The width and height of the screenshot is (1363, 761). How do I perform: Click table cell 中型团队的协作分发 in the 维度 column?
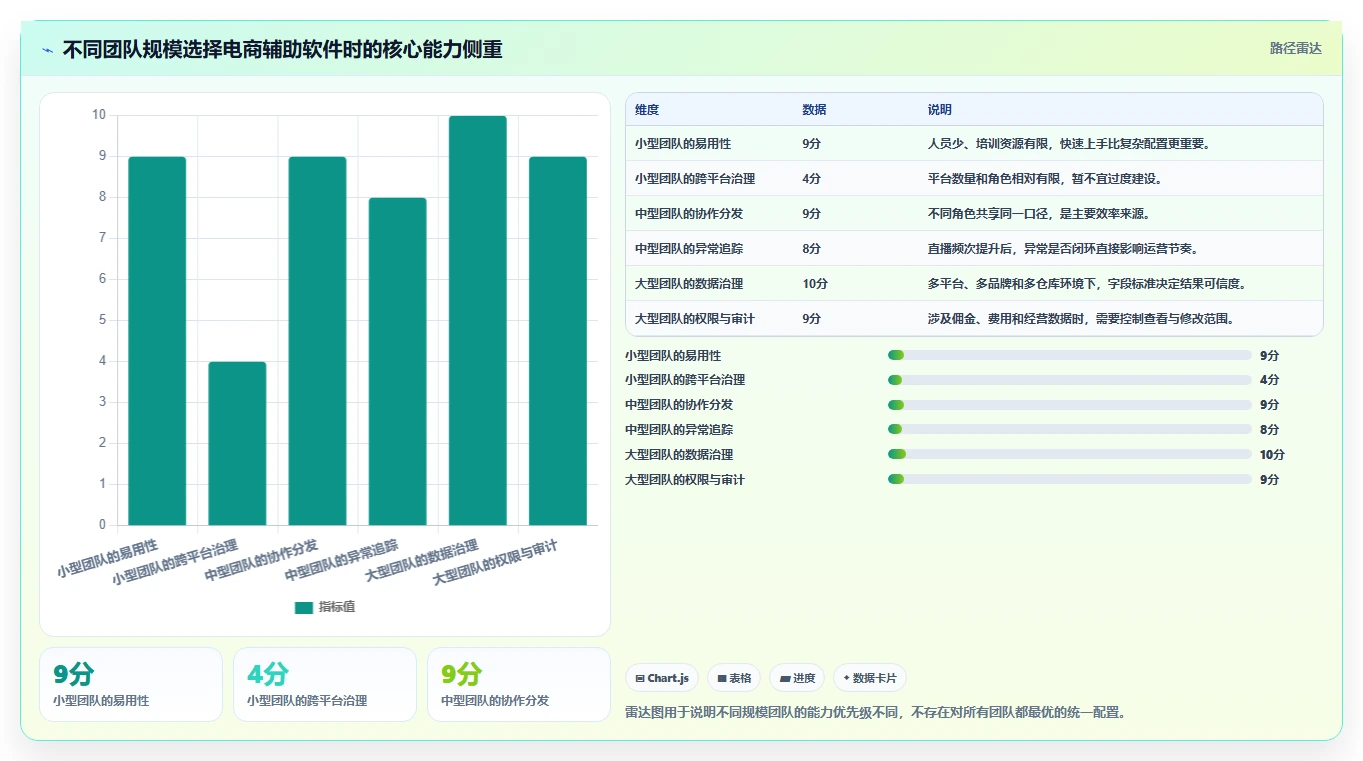coord(689,214)
